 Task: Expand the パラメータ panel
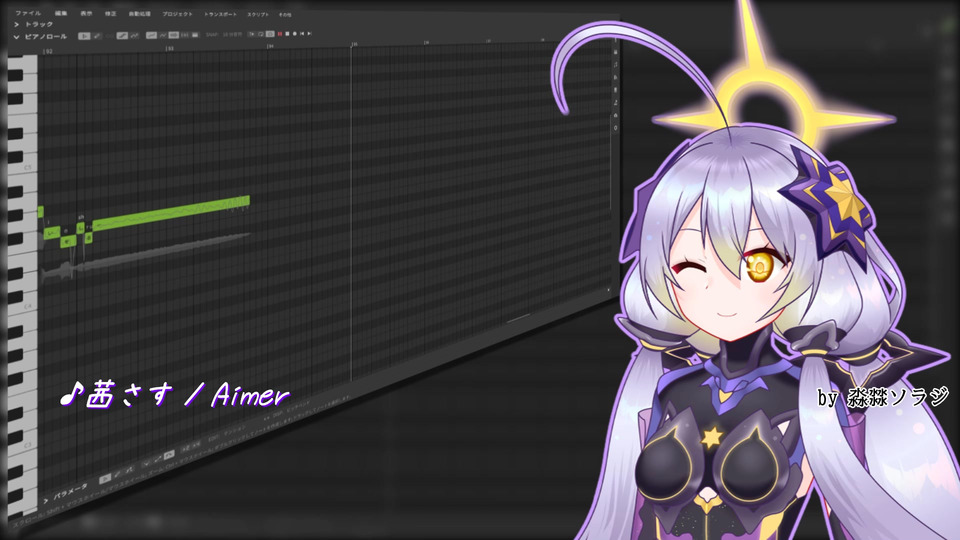46,501
